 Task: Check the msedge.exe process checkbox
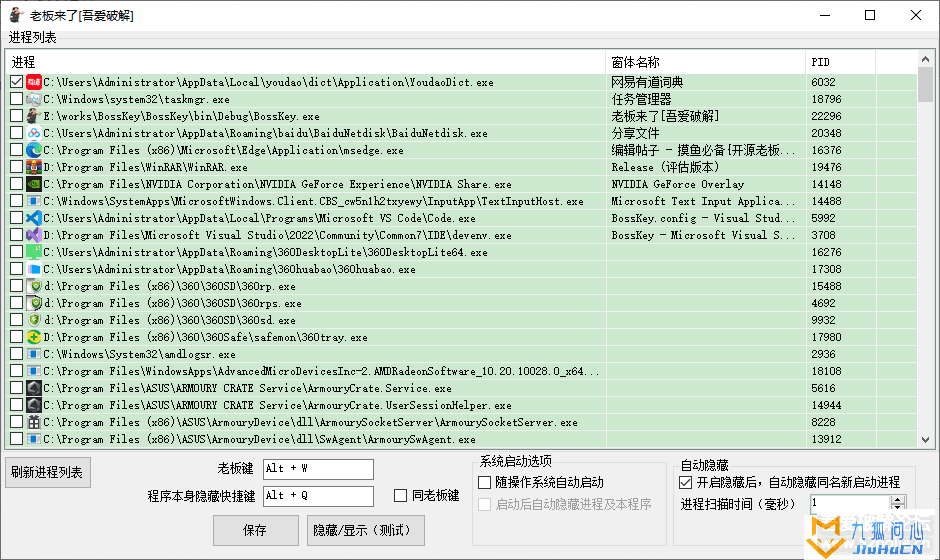tap(17, 150)
